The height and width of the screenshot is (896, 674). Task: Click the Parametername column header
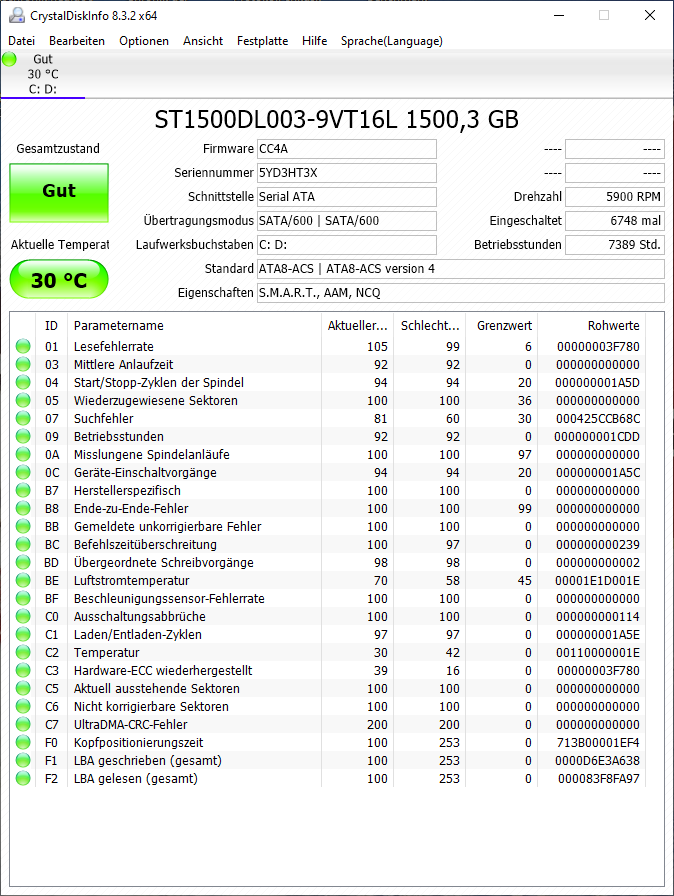tap(194, 326)
